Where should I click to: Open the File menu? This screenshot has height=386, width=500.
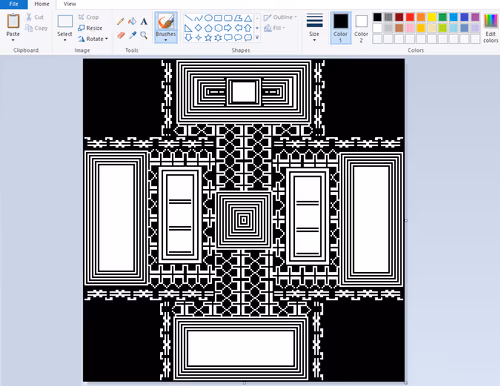(14, 4)
